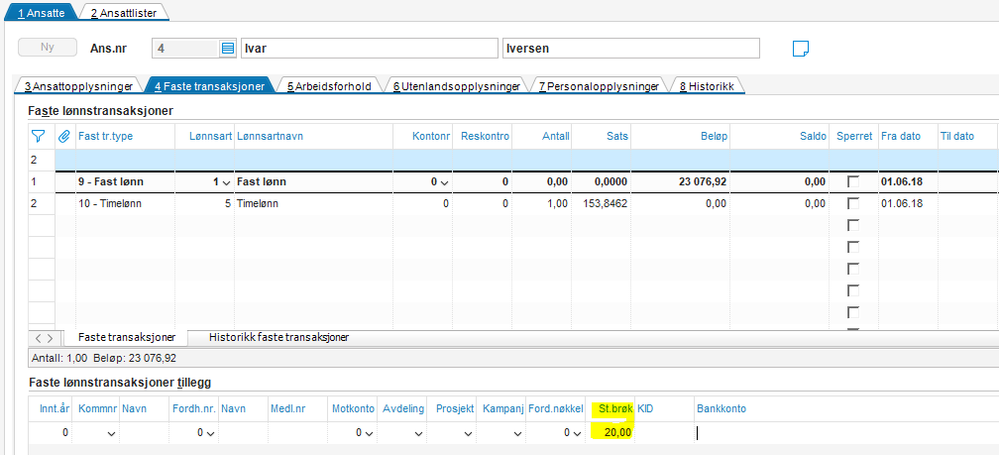The image size is (999, 455).
Task: Tick Sperret checkbox in fourth empty row
Action: pos(852,291)
